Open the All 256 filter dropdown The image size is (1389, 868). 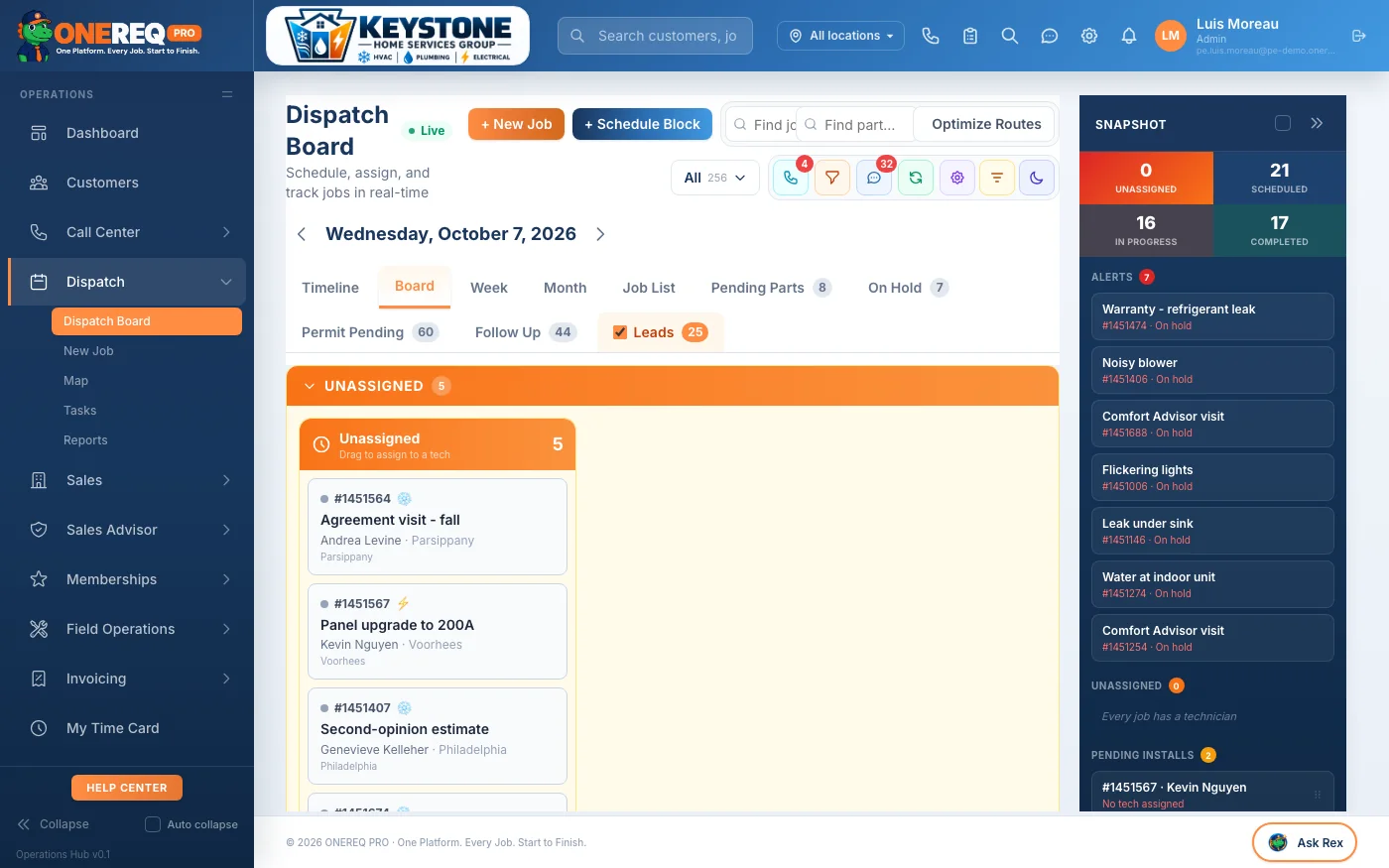point(715,178)
